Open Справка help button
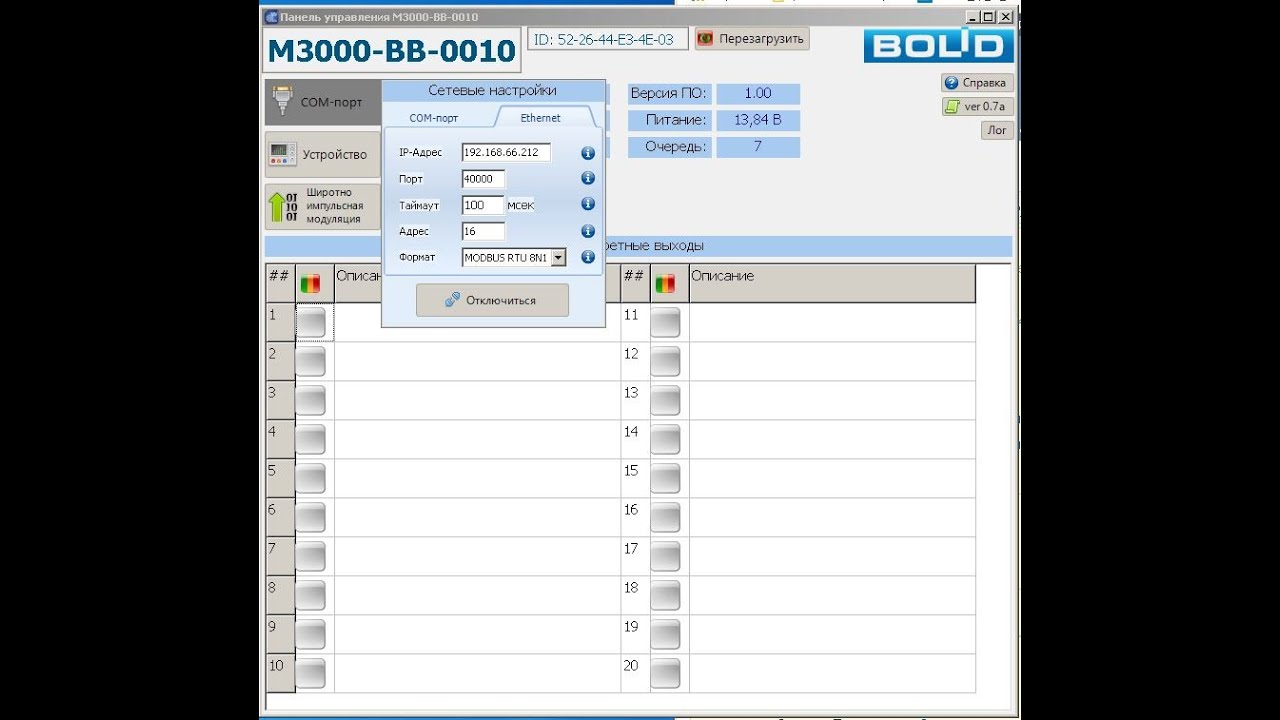 point(977,83)
